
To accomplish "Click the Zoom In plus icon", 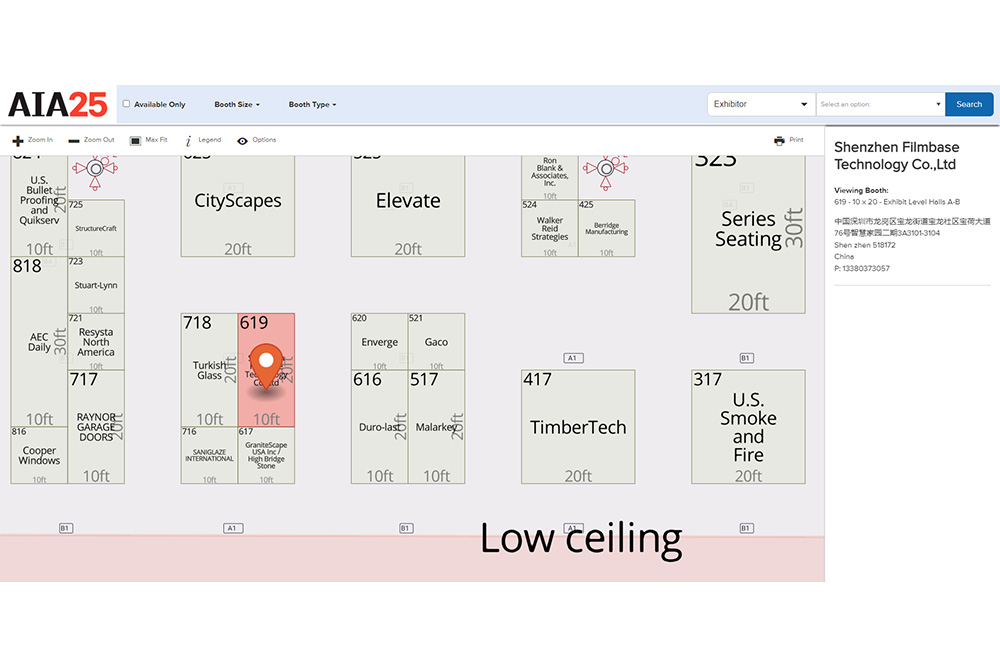I will 17,141.
